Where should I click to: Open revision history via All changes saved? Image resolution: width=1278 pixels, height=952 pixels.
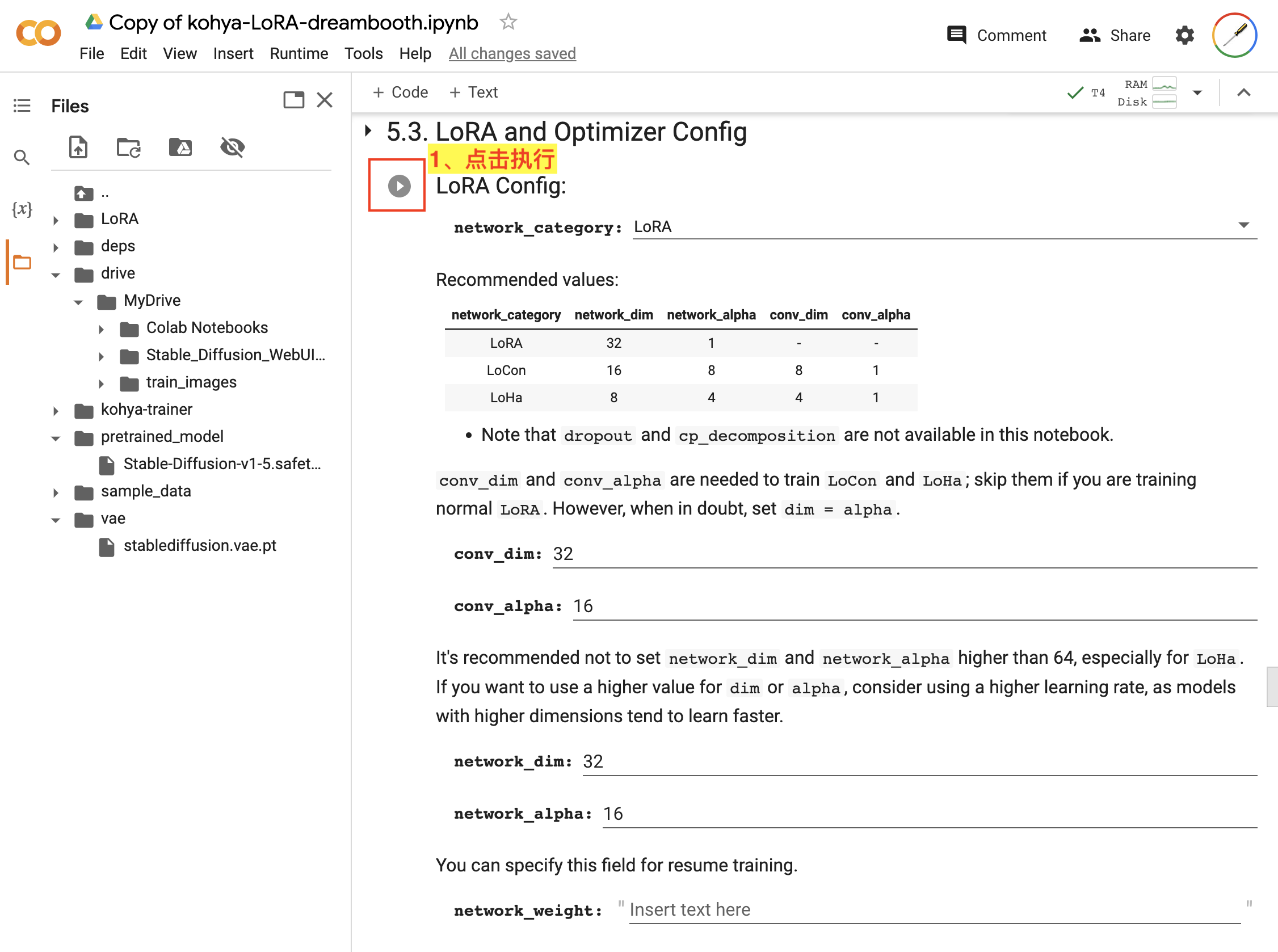point(512,53)
